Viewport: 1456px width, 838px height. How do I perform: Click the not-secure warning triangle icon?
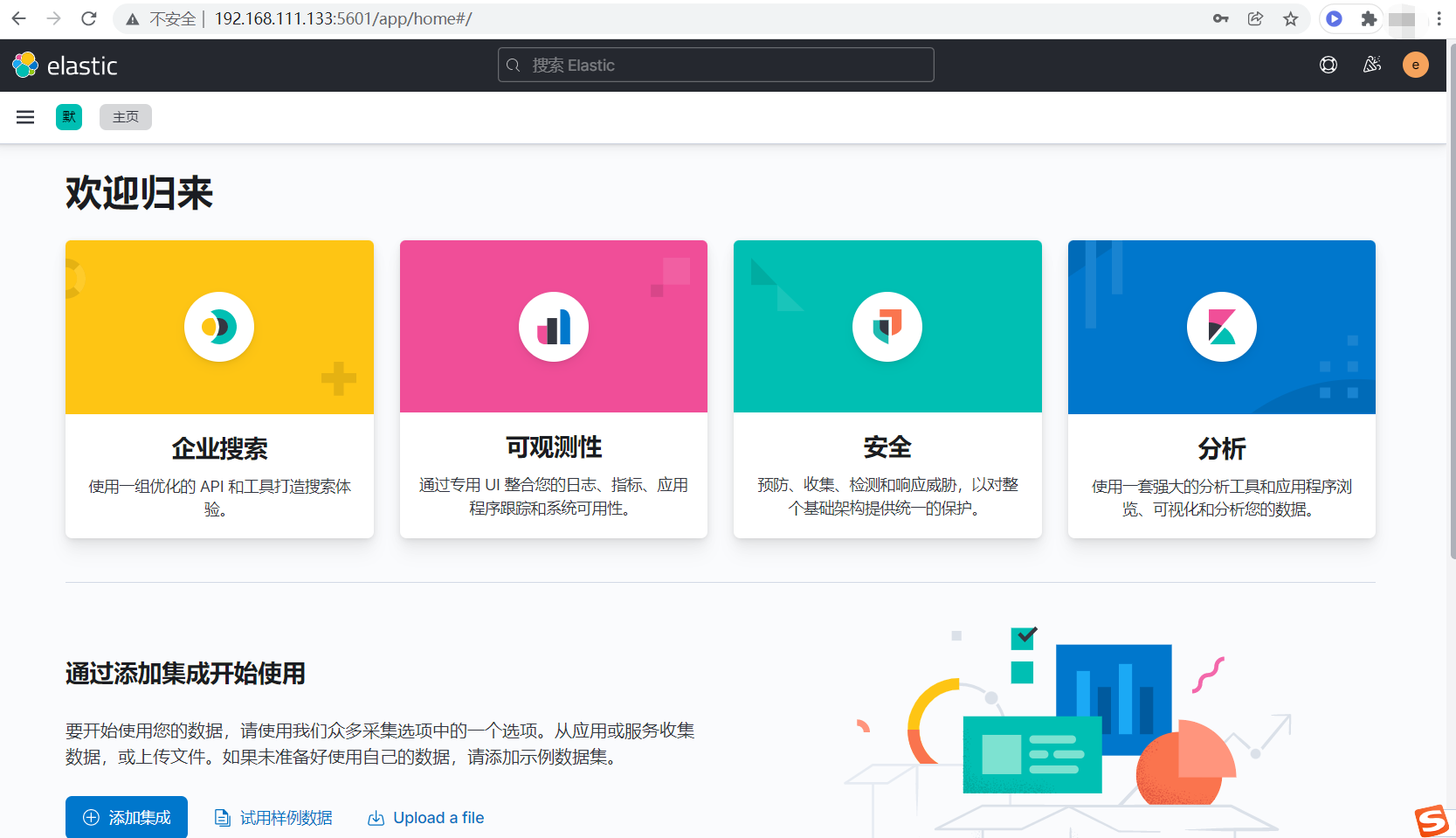click(x=133, y=19)
